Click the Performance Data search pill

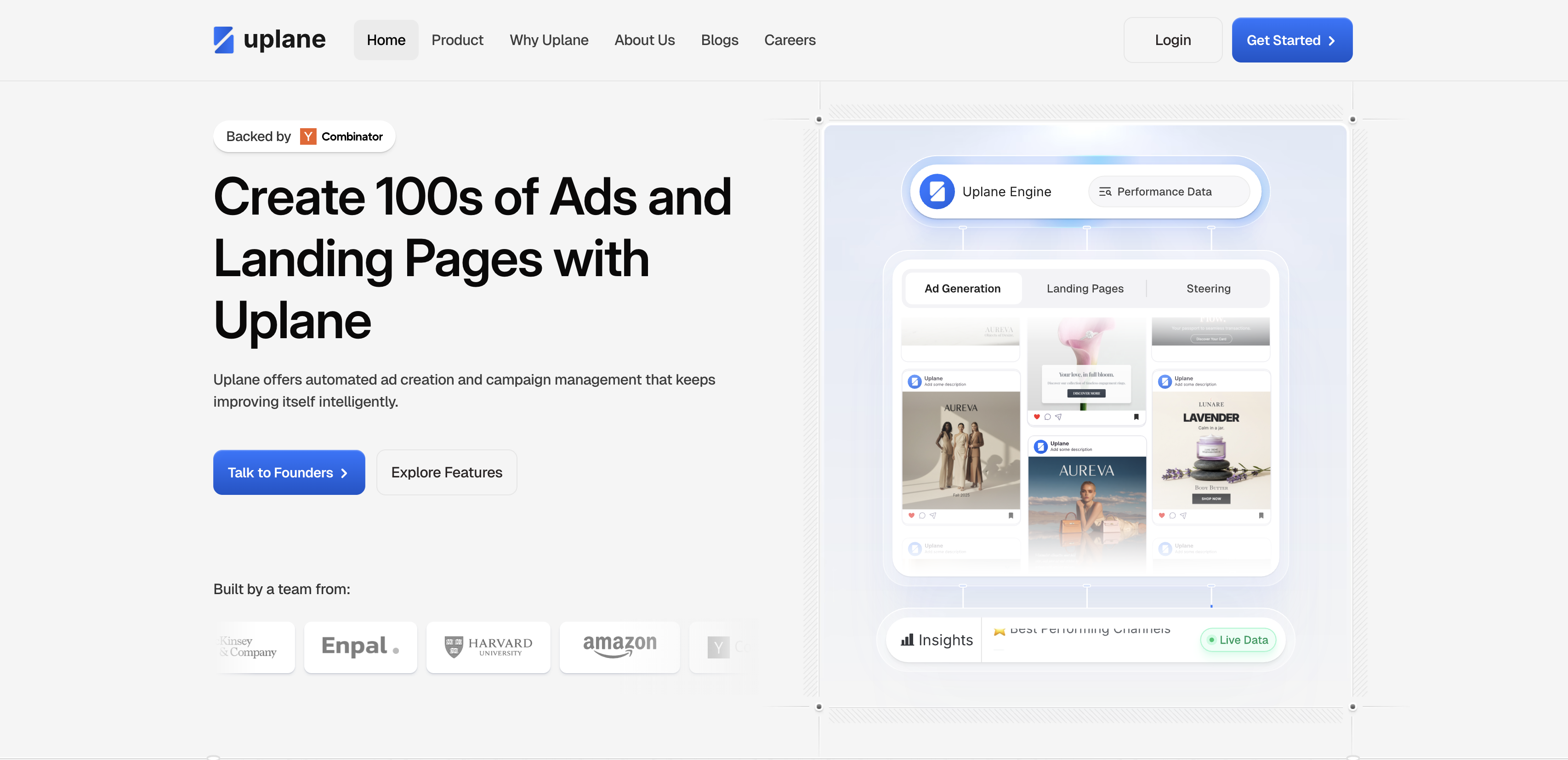click(x=1168, y=192)
